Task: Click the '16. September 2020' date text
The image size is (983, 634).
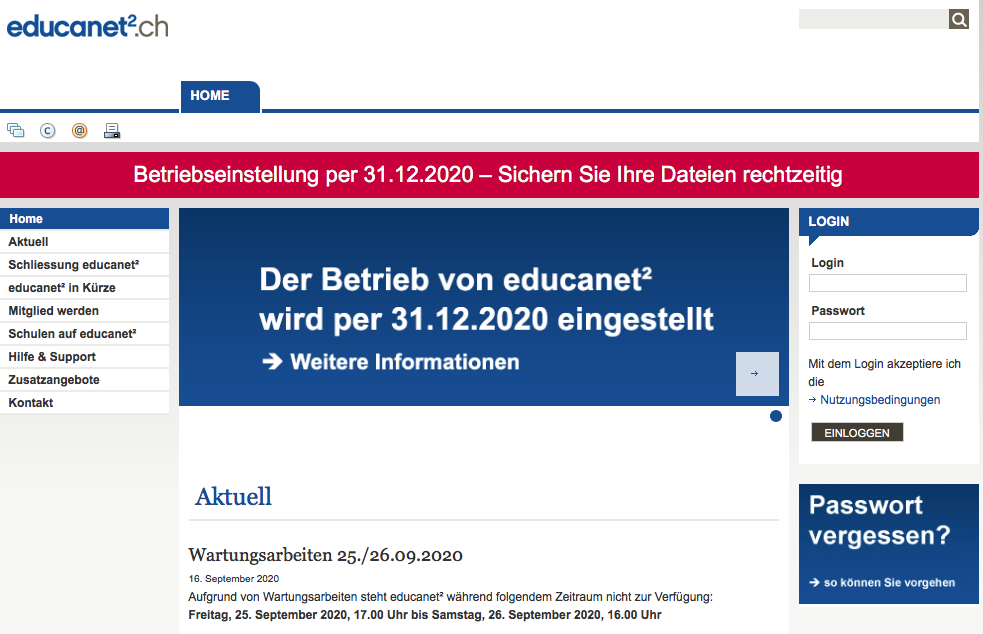Action: point(234,579)
